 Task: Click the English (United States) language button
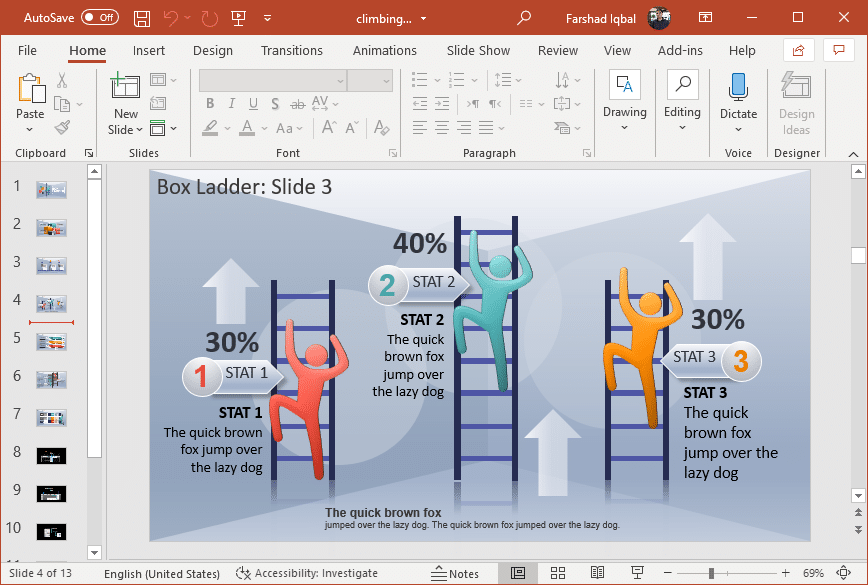pos(162,573)
